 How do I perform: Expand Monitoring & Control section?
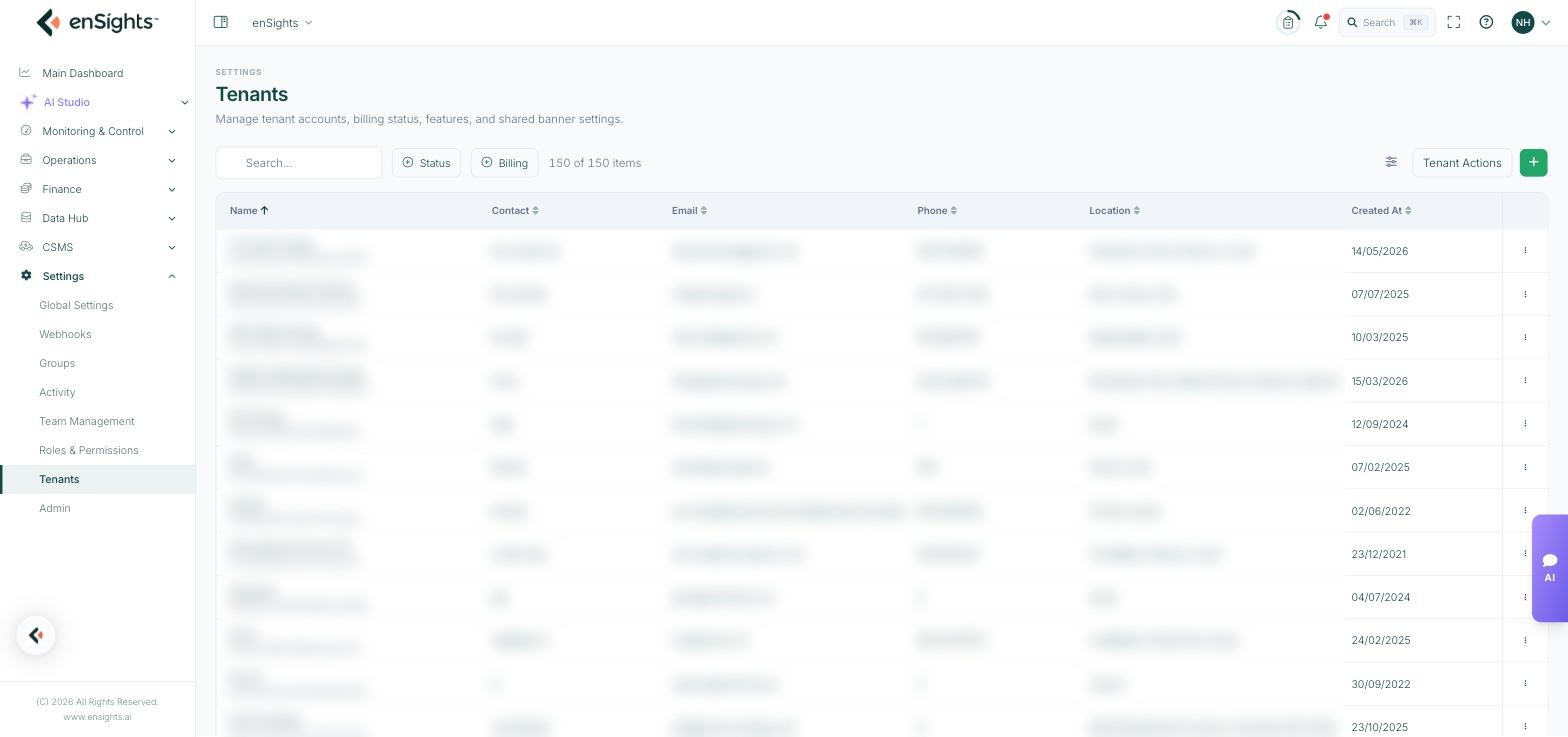point(98,131)
